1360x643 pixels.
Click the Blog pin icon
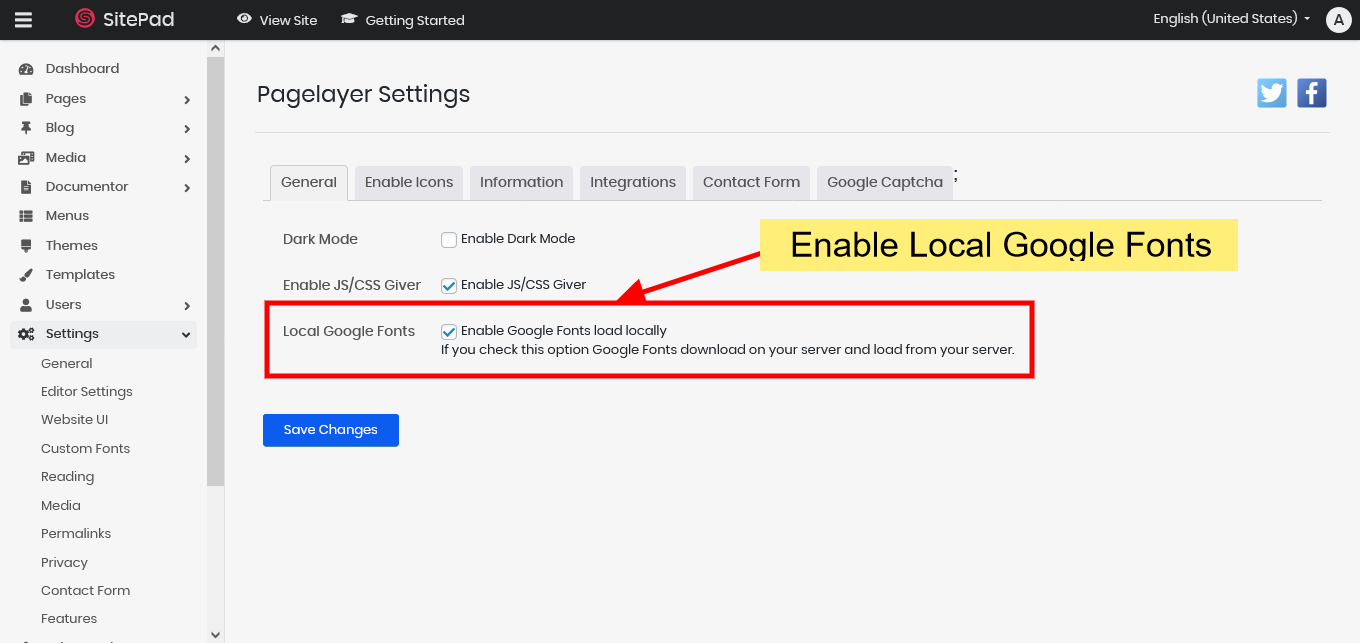click(x=26, y=128)
